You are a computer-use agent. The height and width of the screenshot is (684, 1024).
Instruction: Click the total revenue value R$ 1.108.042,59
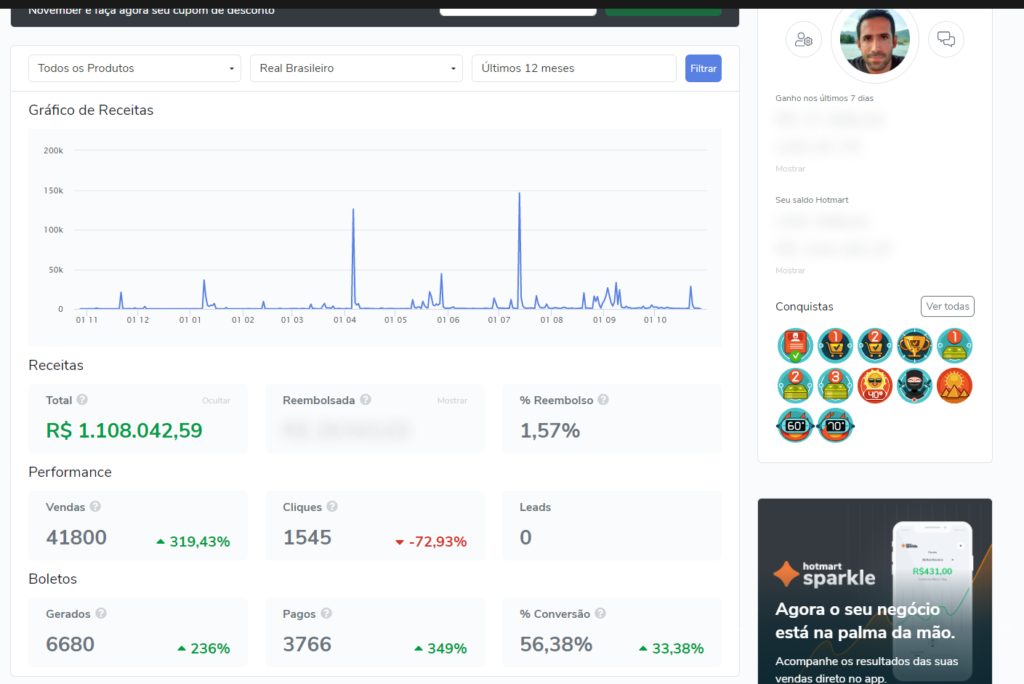[x=124, y=431]
